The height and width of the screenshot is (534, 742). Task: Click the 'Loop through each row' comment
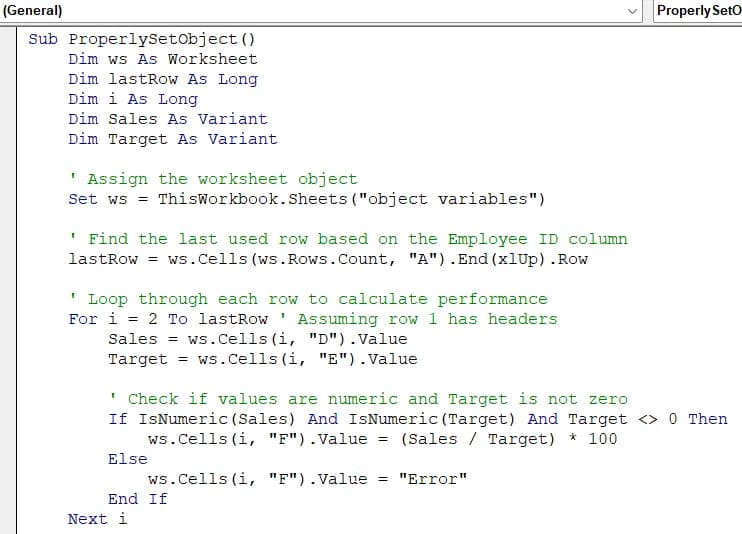pyautogui.click(x=308, y=299)
